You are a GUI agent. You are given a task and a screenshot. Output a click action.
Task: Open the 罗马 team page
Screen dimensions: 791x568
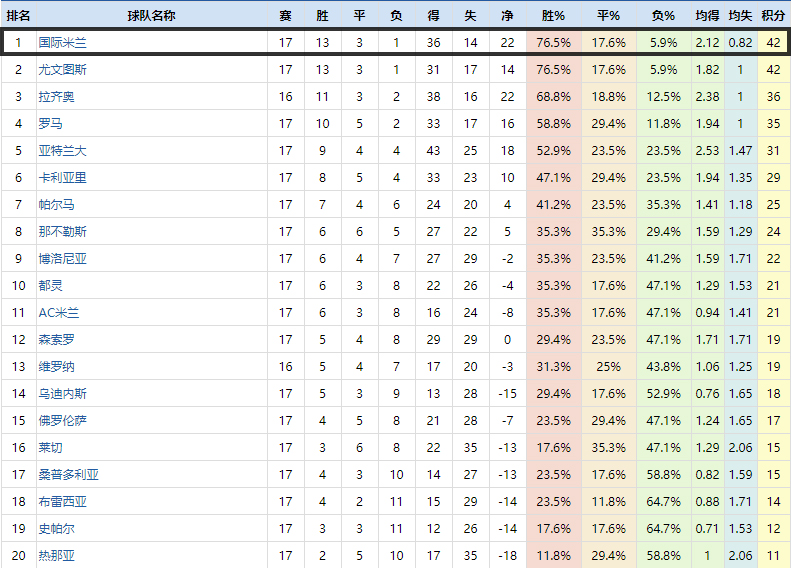click(x=50, y=124)
